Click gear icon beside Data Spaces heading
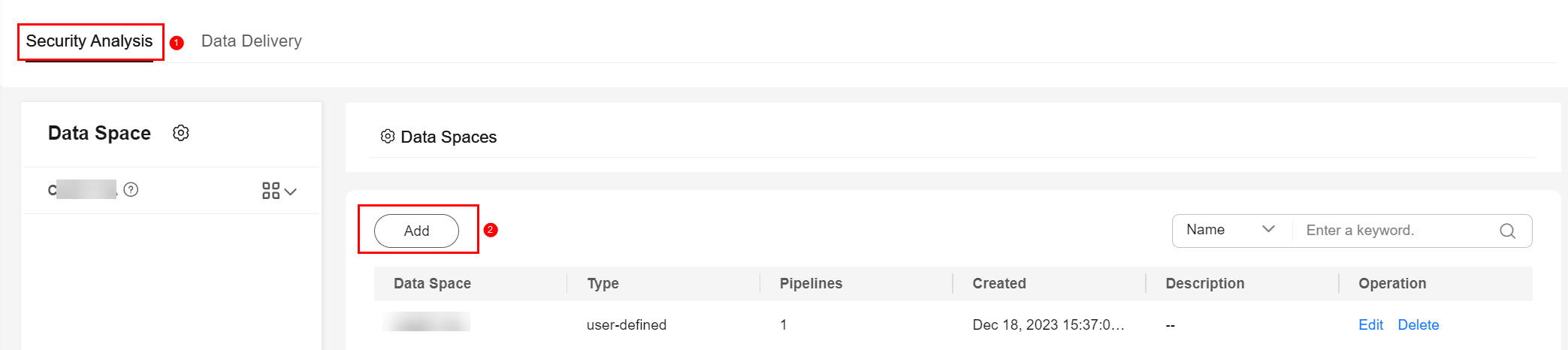 click(x=388, y=137)
